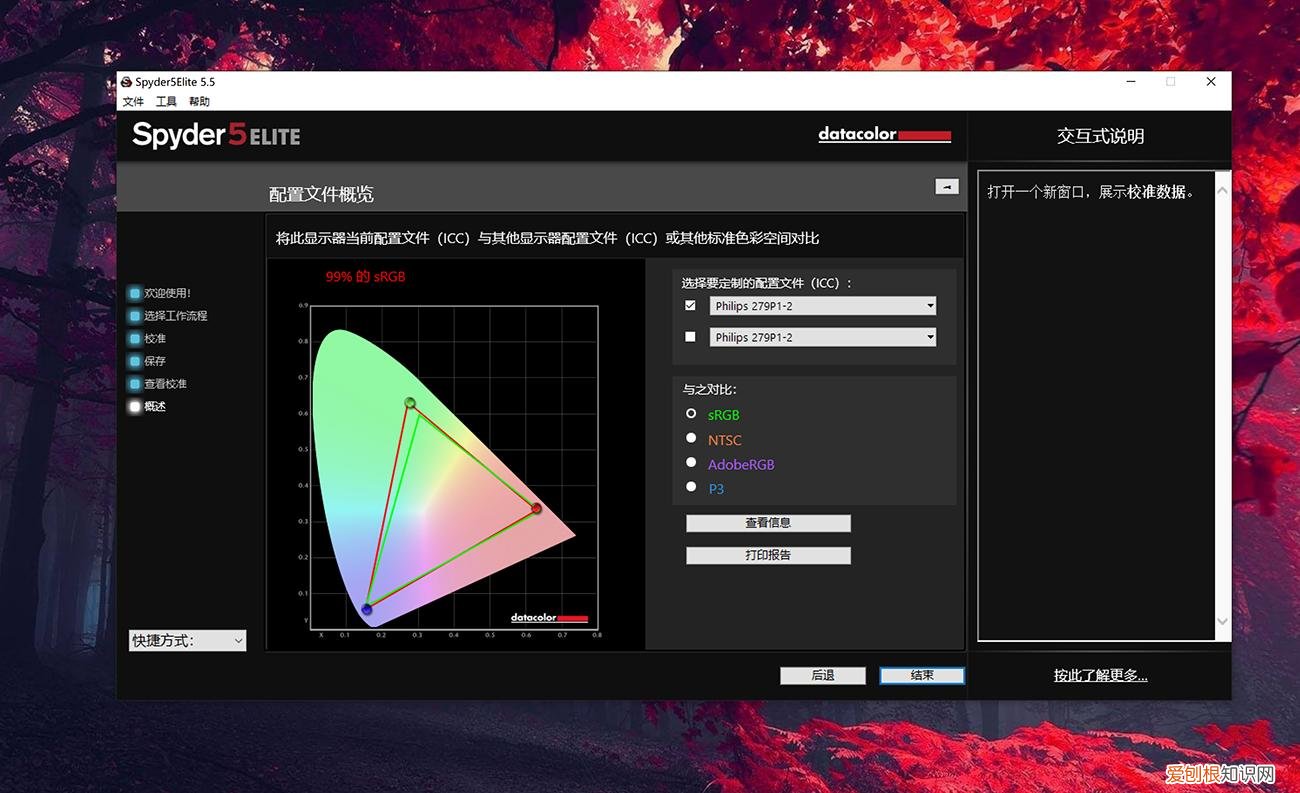Select the P3 comparison radio button
This screenshot has width=1300, height=793.
click(x=691, y=487)
